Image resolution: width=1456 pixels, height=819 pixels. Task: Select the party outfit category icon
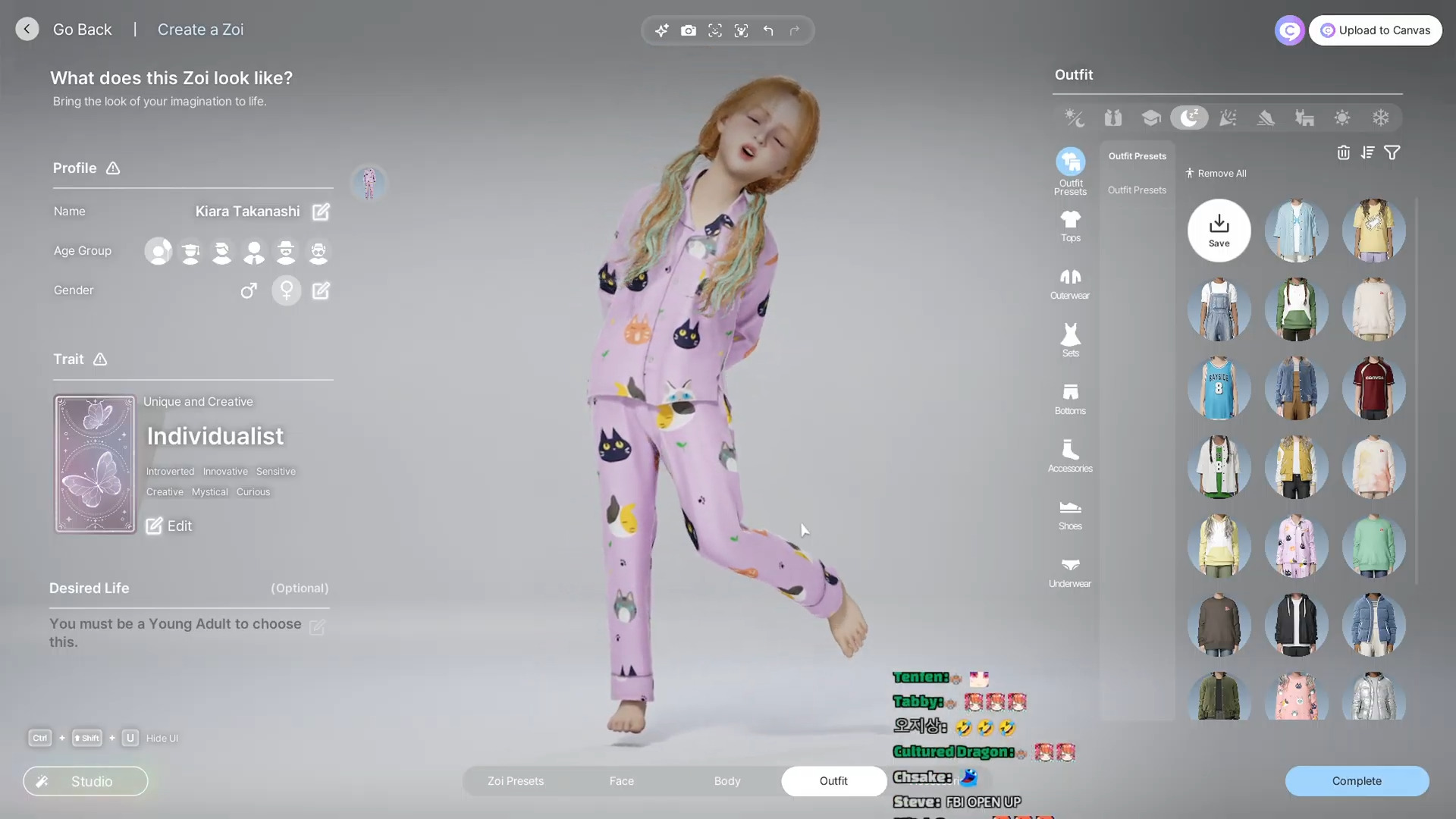[x=1228, y=118]
